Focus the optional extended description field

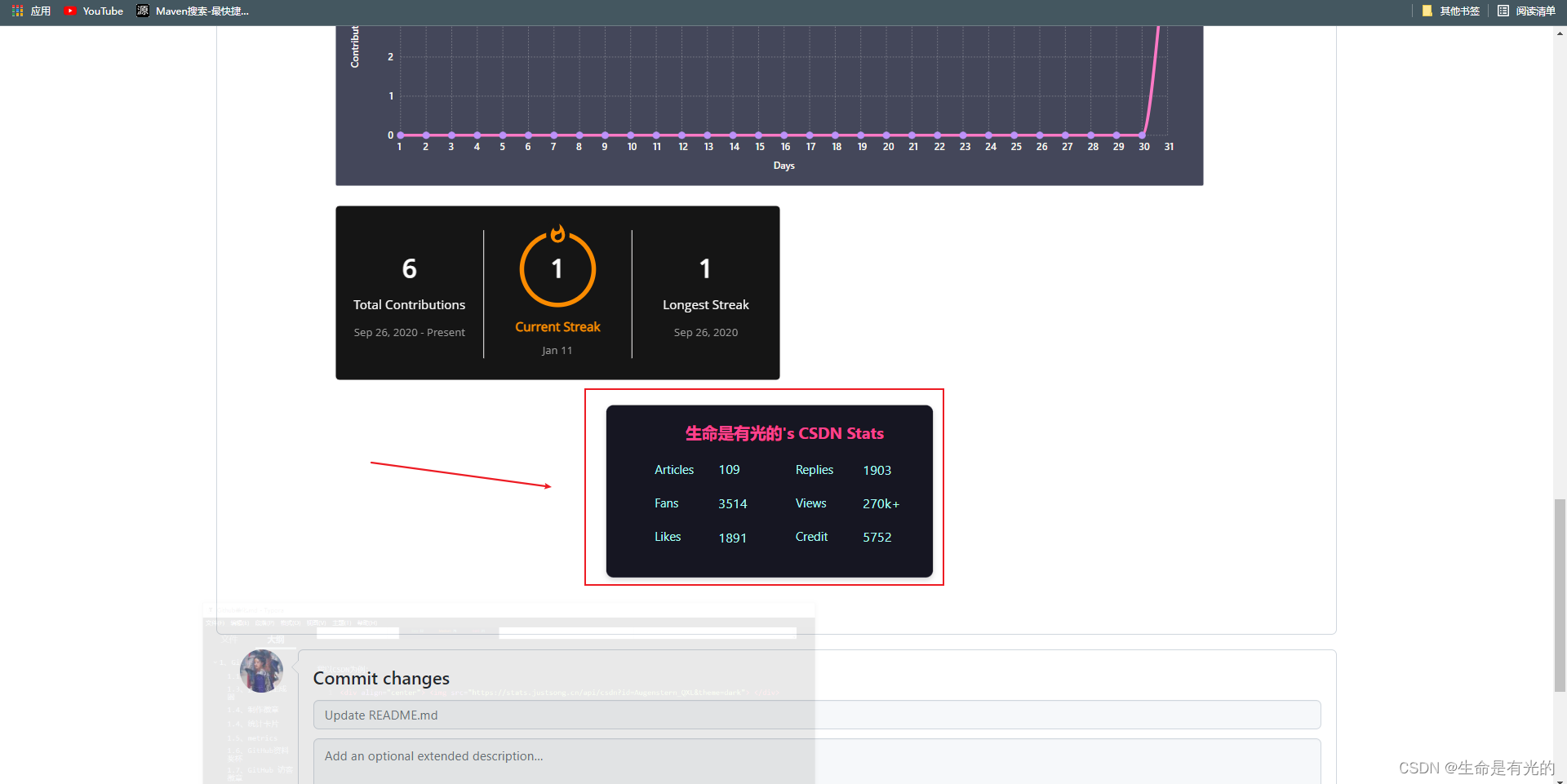click(x=817, y=761)
